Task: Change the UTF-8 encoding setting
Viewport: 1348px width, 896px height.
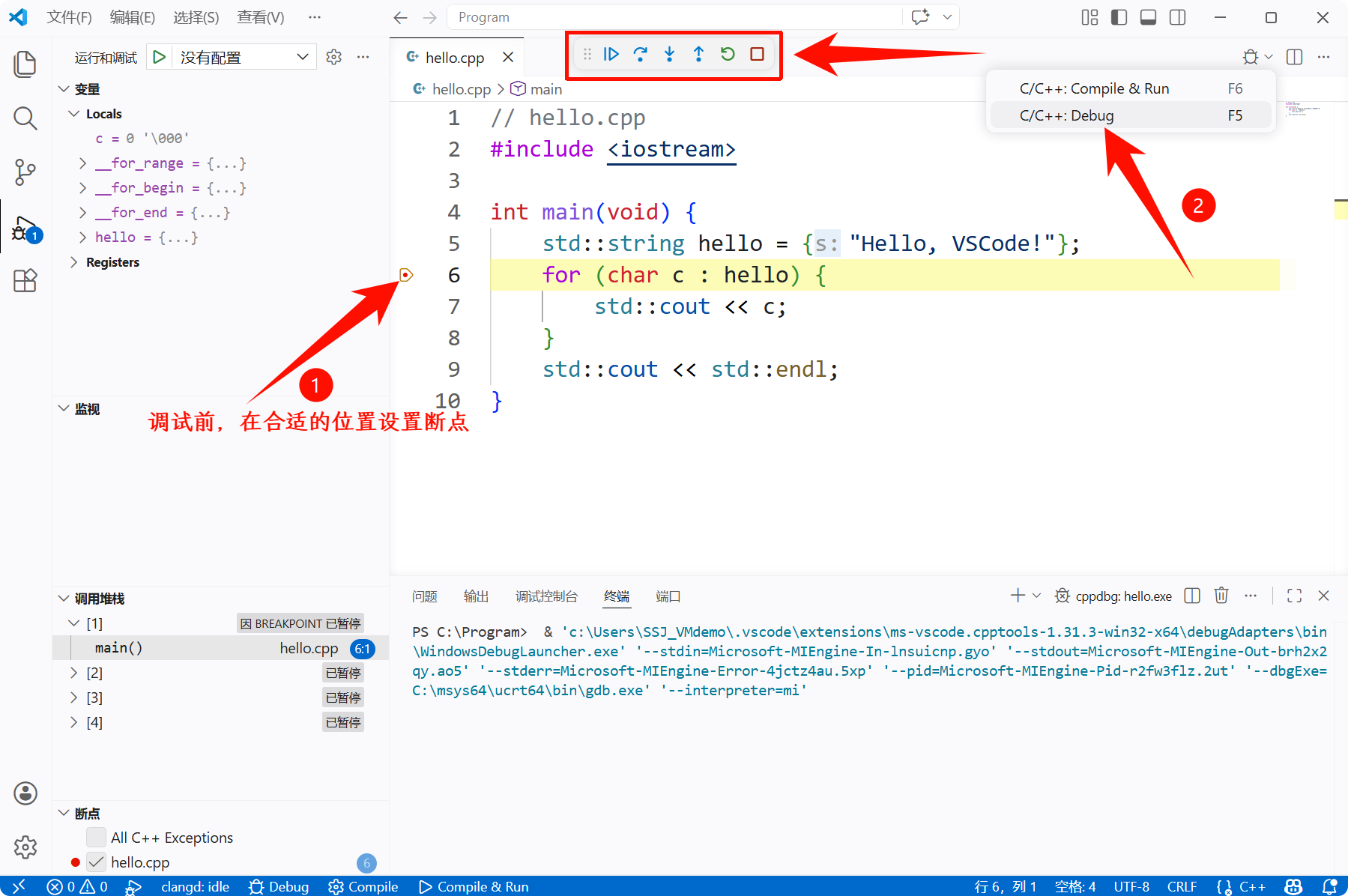Action: [1131, 886]
